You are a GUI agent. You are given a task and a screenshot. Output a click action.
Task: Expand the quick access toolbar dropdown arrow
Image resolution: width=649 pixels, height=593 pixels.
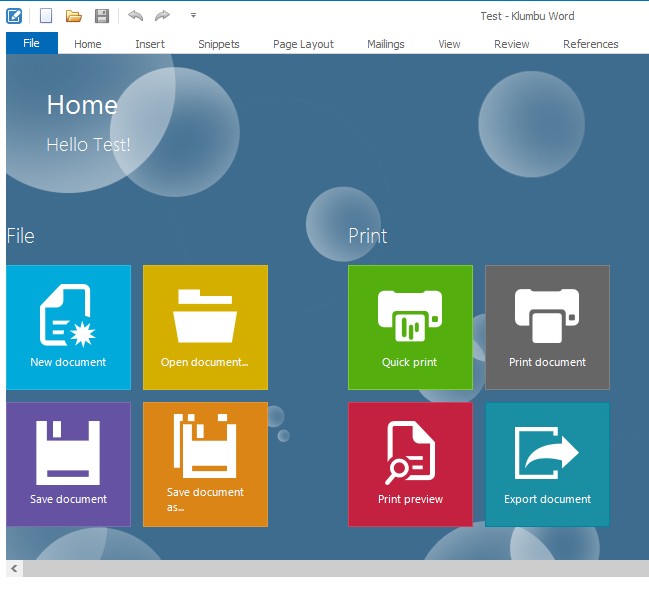click(x=193, y=16)
